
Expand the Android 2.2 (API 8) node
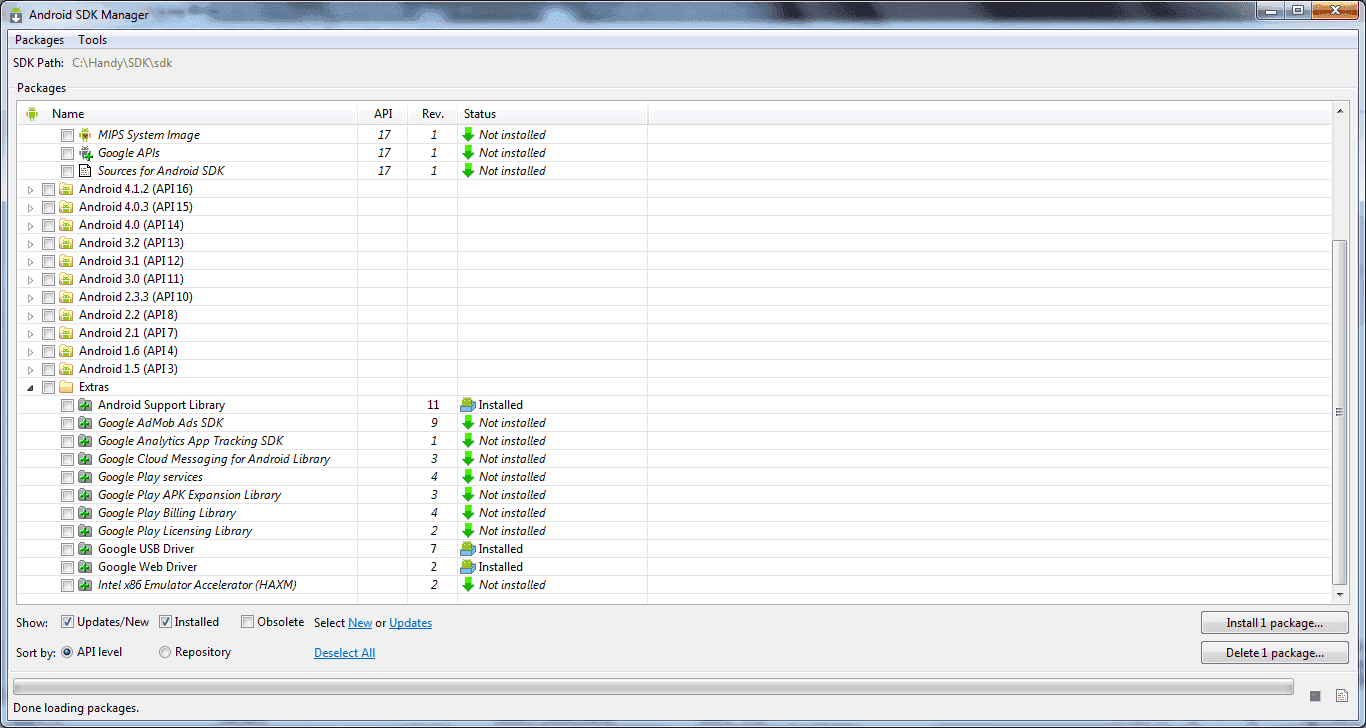[31, 315]
